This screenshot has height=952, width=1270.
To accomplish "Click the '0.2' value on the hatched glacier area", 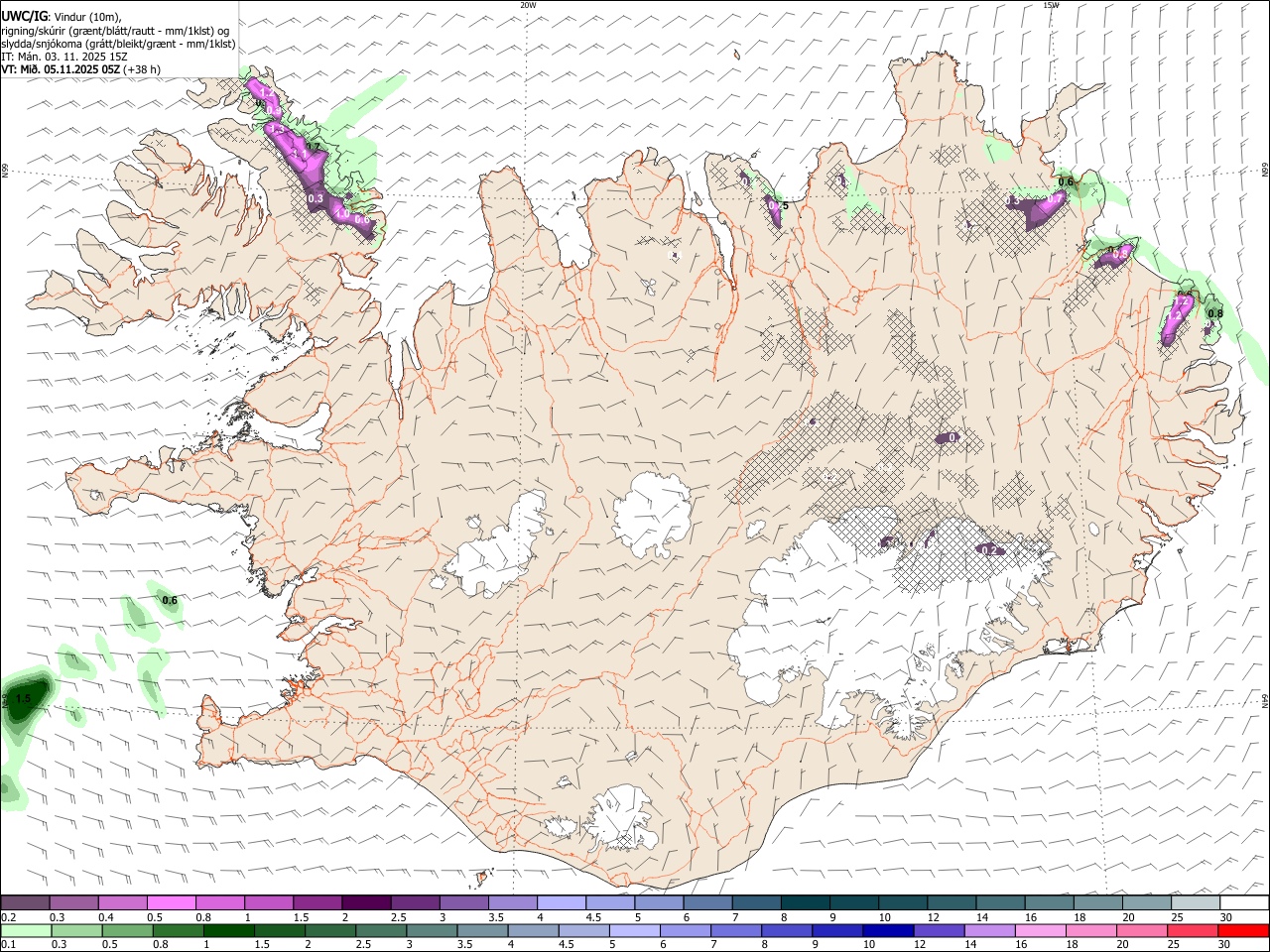I will pyautogui.click(x=988, y=549).
